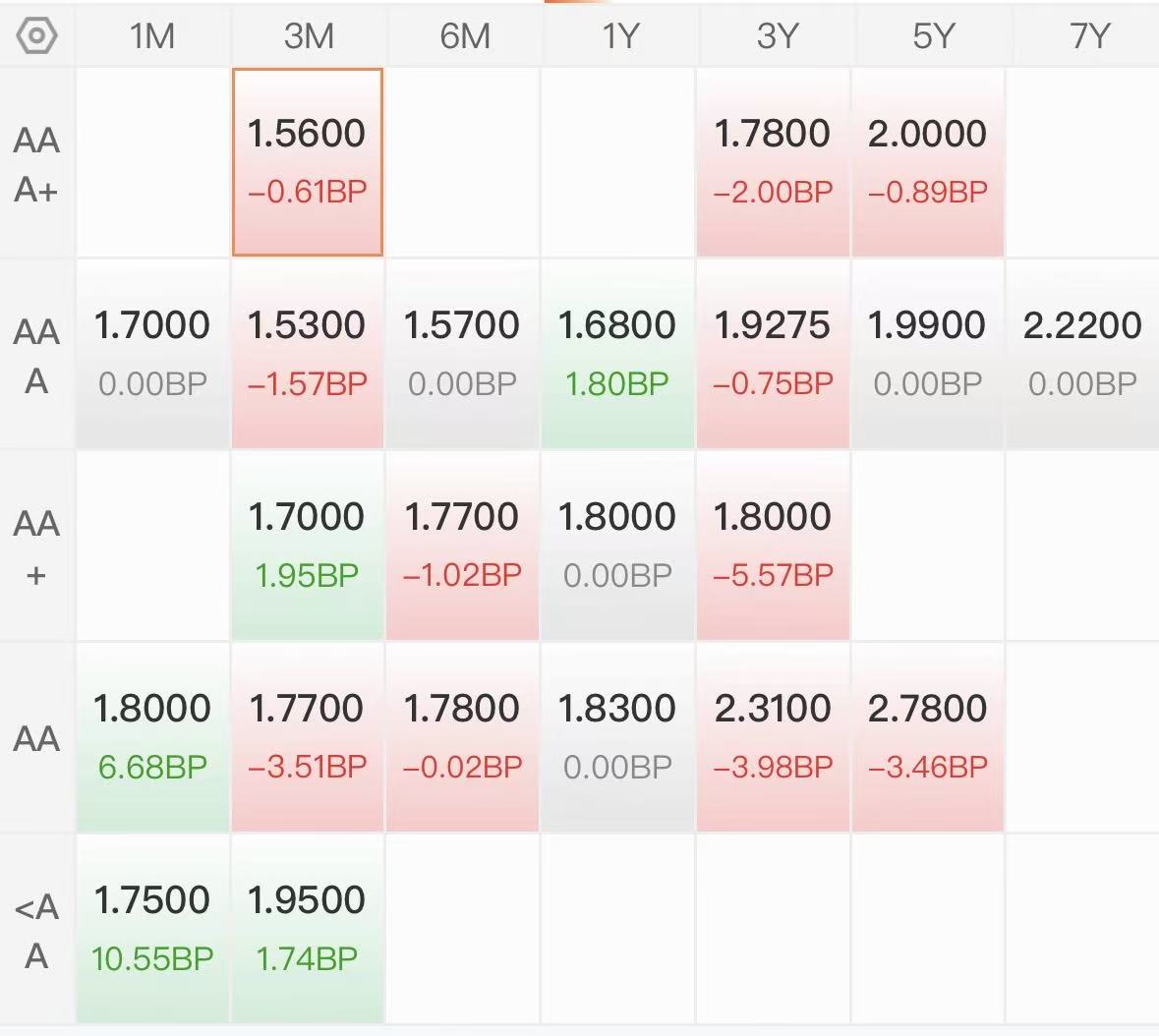Click the 7Y tenor column header
The image size is (1159, 1036).
pos(1088,36)
